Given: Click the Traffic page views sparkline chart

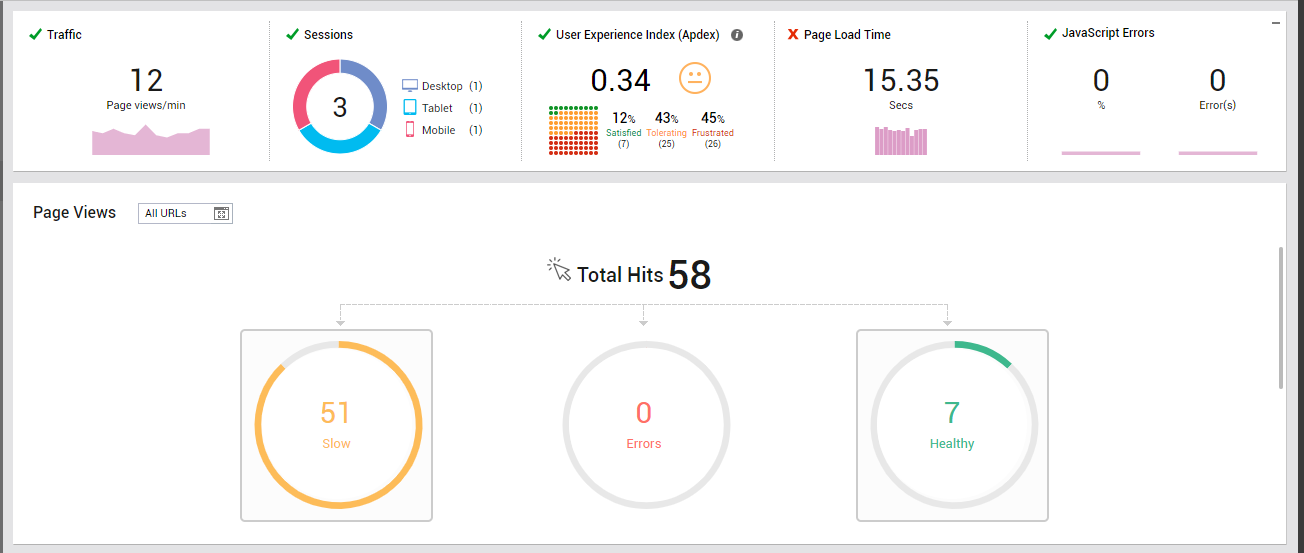Looking at the screenshot, I should 151,140.
